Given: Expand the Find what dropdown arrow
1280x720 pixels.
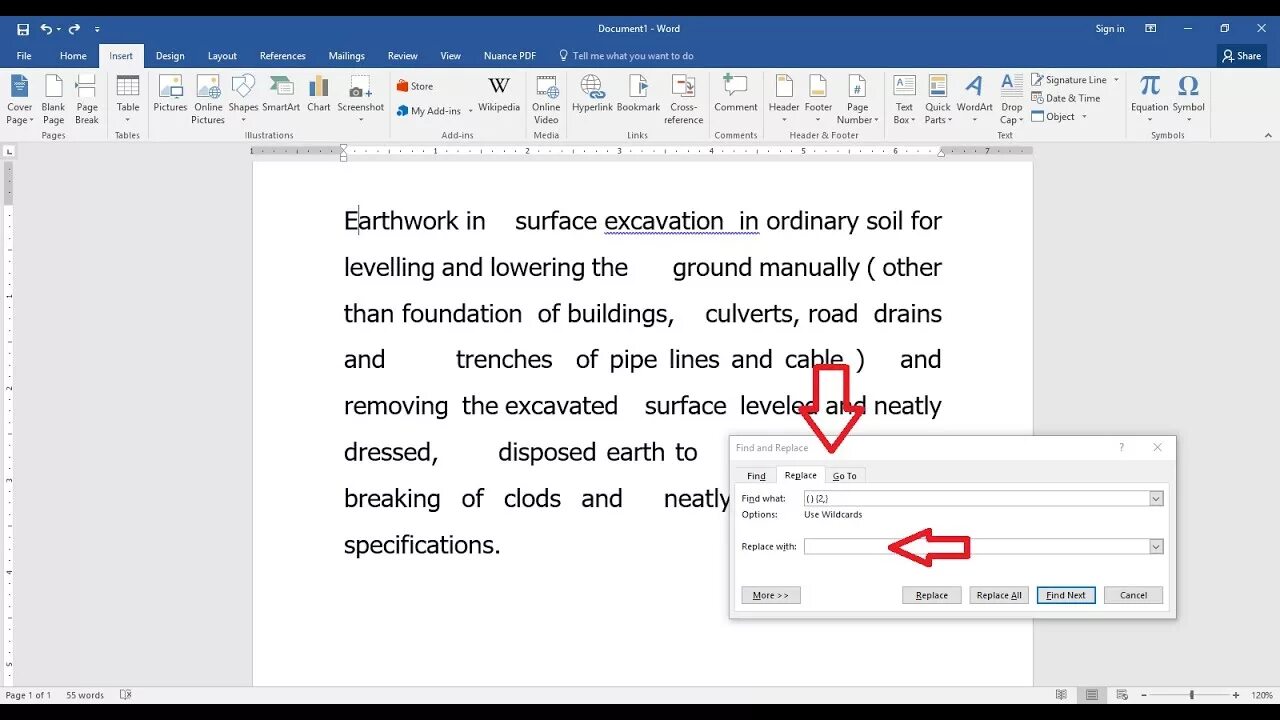Looking at the screenshot, I should tap(1156, 498).
